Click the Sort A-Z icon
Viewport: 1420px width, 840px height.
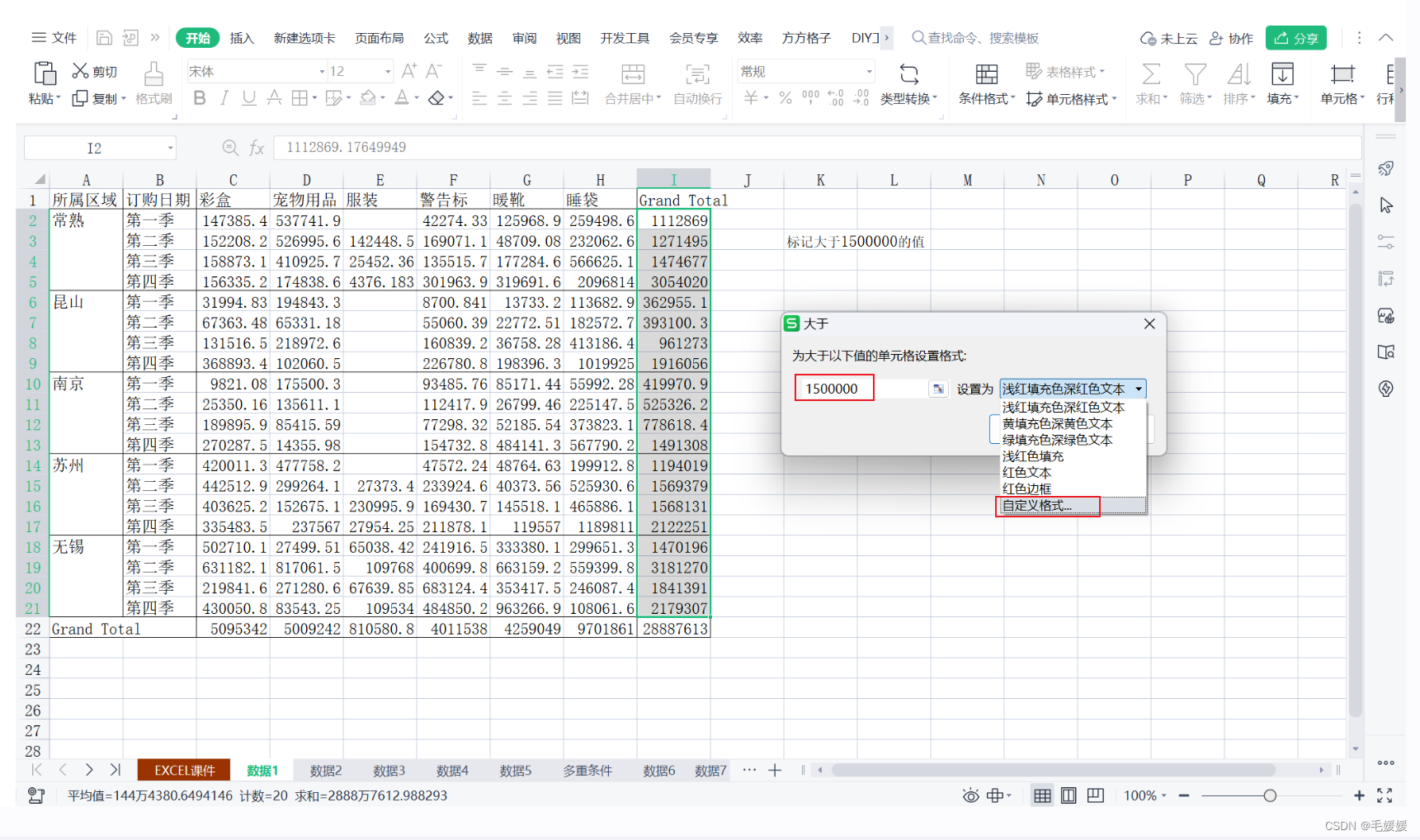(x=1238, y=73)
